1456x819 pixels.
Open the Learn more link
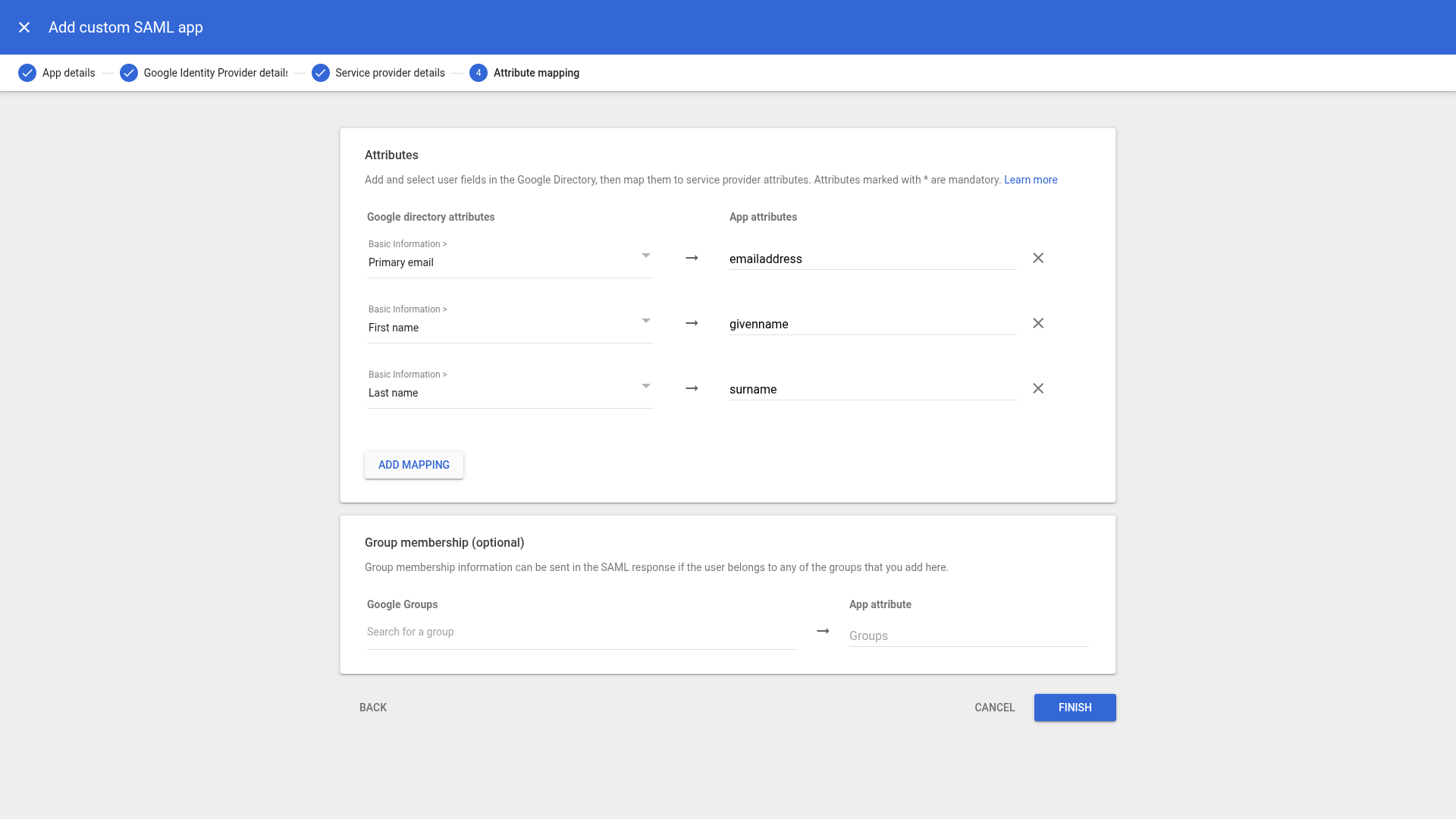click(1031, 180)
